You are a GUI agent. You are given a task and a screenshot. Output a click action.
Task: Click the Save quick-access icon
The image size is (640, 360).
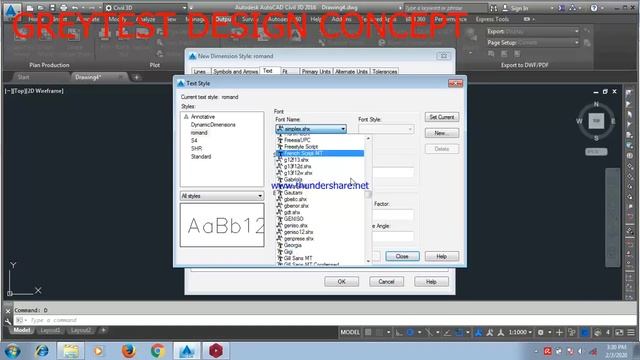52,8
